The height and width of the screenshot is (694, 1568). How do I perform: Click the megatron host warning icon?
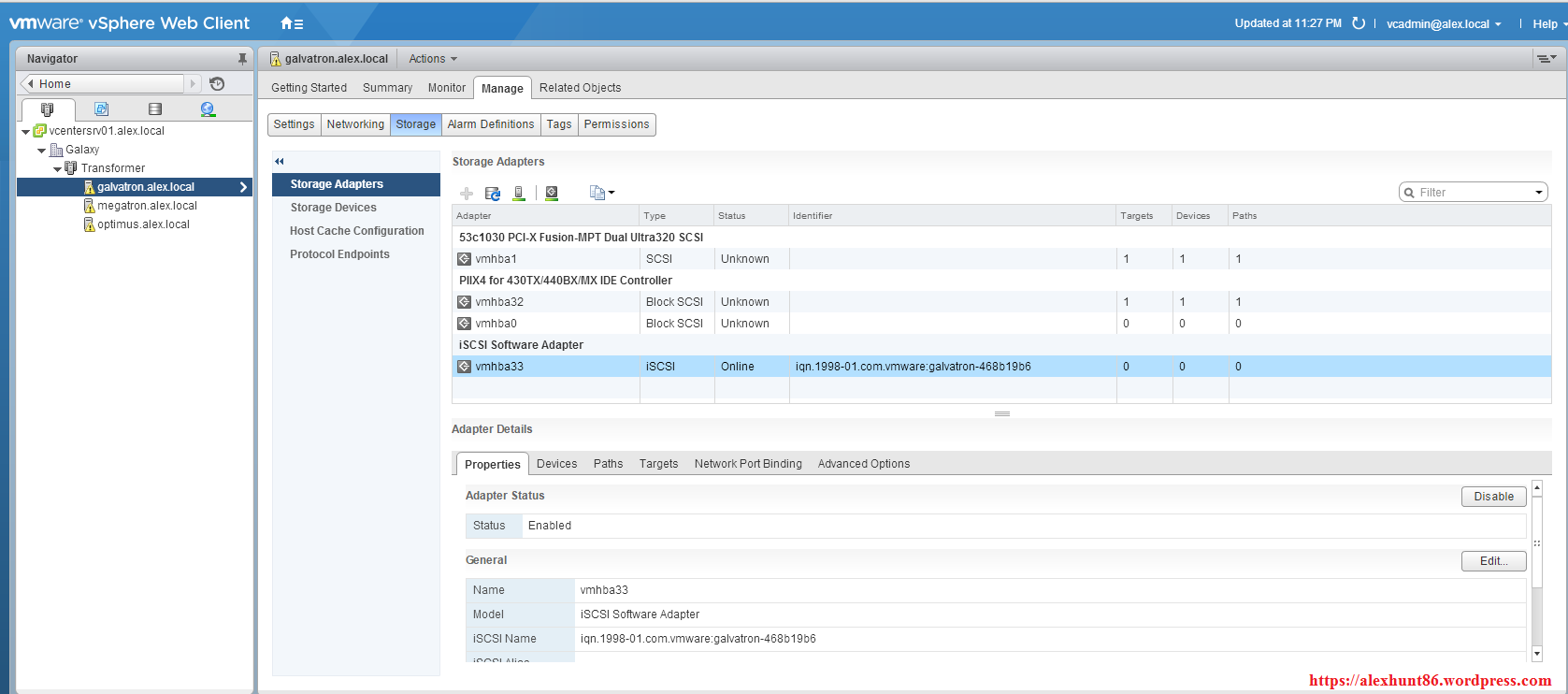coord(90,206)
